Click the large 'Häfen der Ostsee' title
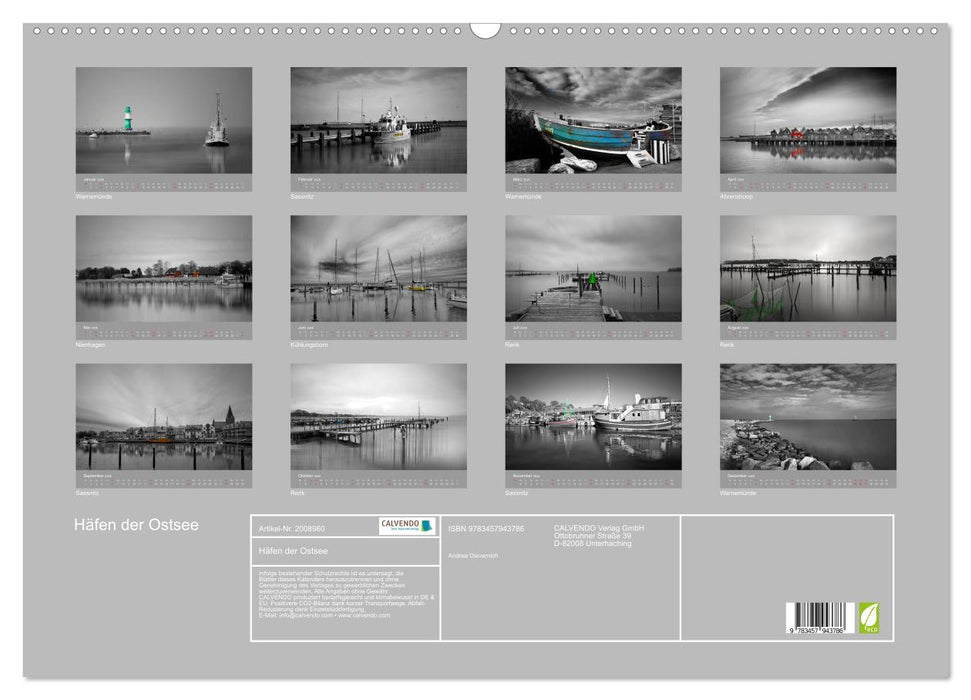 click(136, 526)
